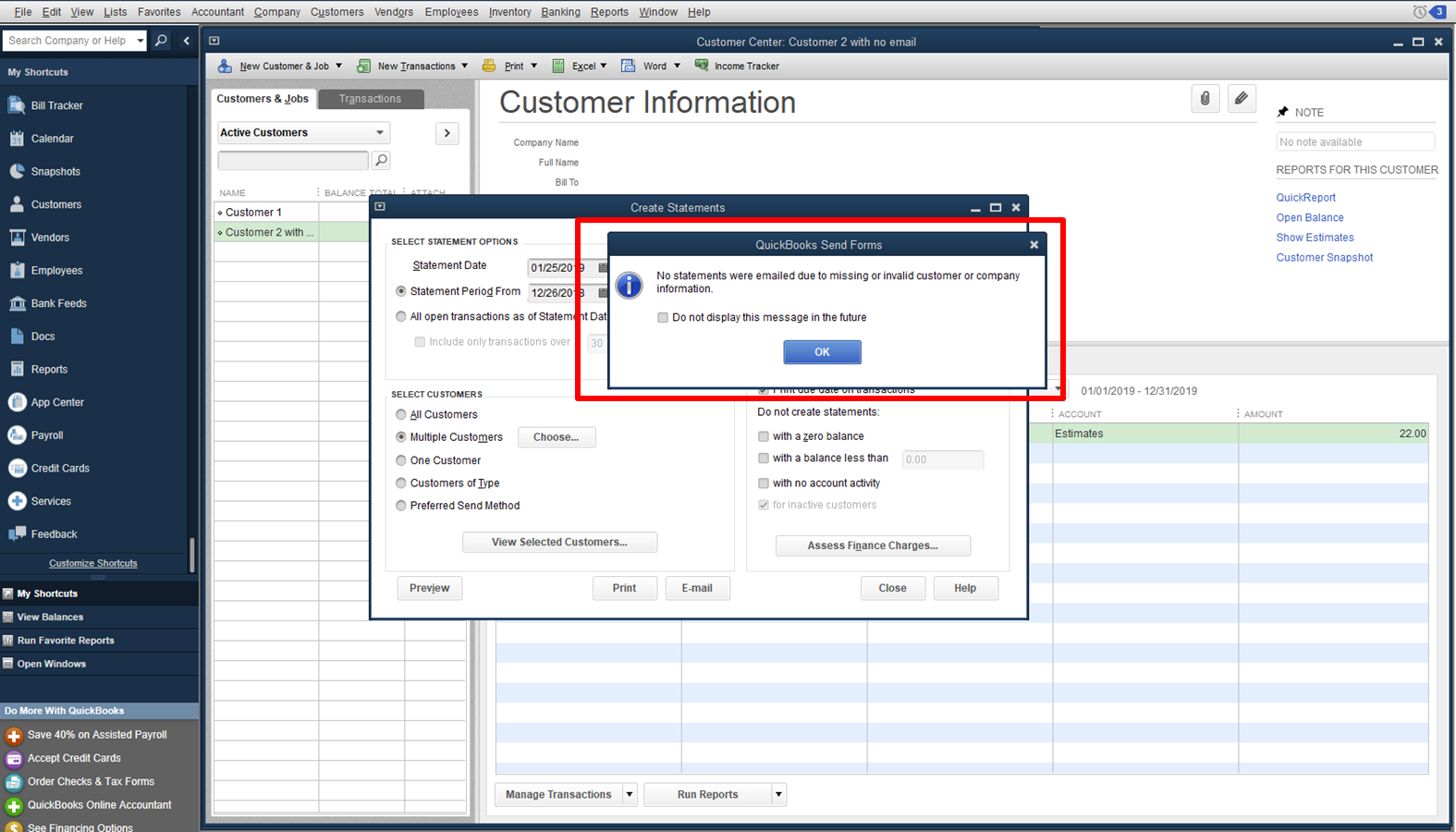
Task: Open Income Tracker from toolbar
Action: pos(737,66)
